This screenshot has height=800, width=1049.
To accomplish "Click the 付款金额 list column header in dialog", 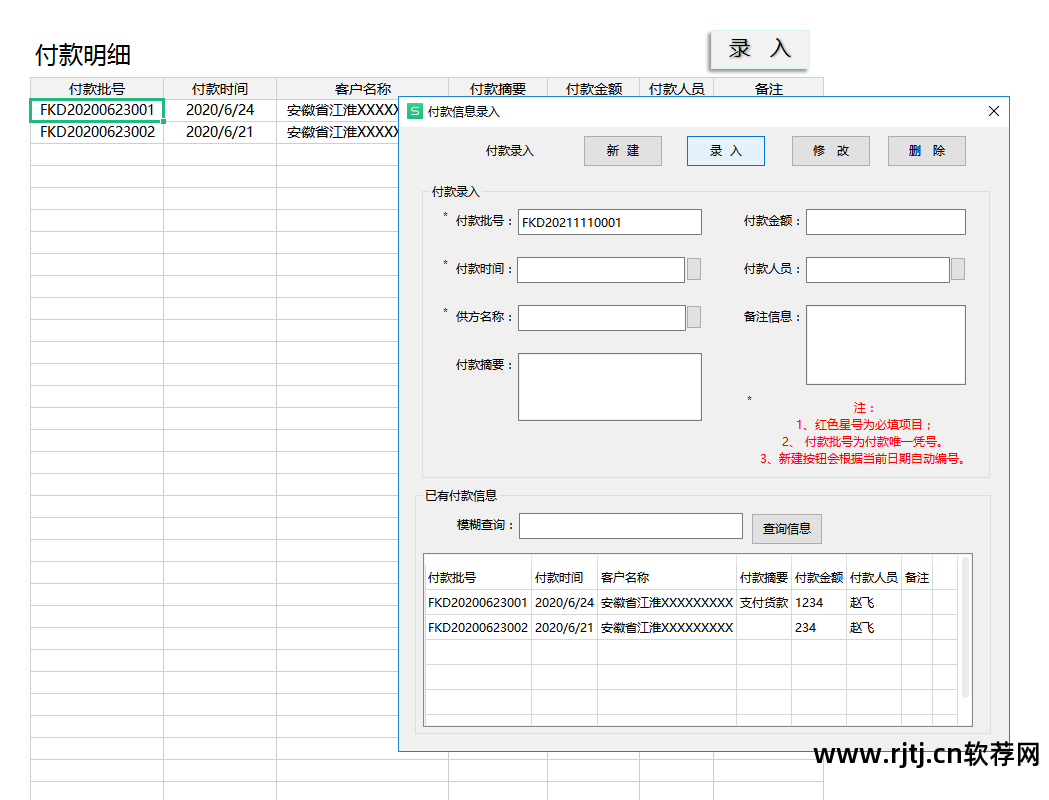I will (819, 577).
